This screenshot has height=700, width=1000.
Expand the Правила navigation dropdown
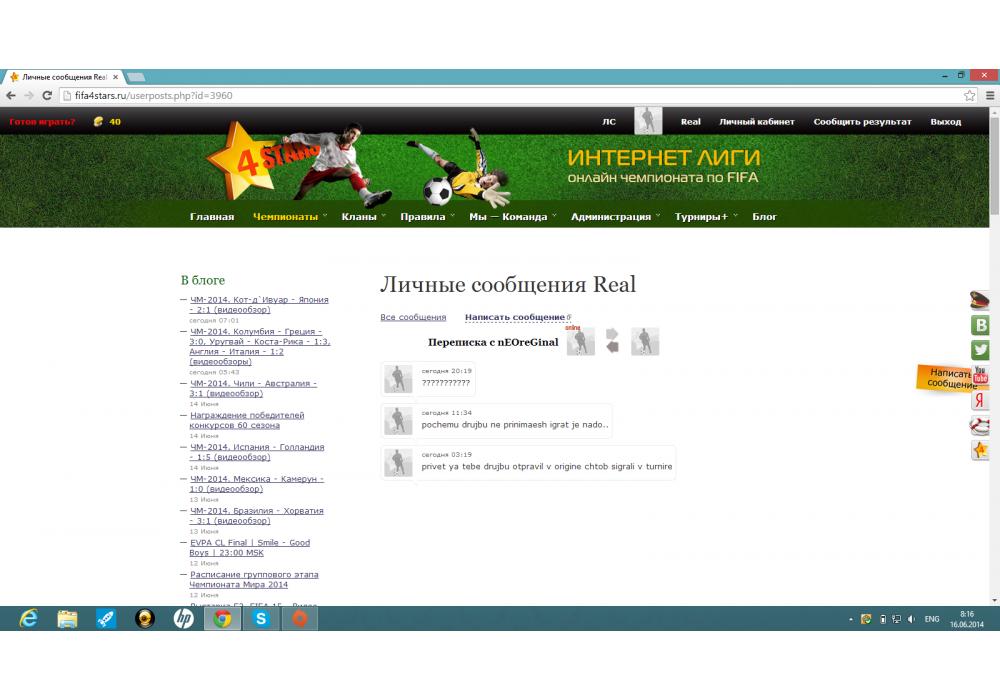(427, 217)
